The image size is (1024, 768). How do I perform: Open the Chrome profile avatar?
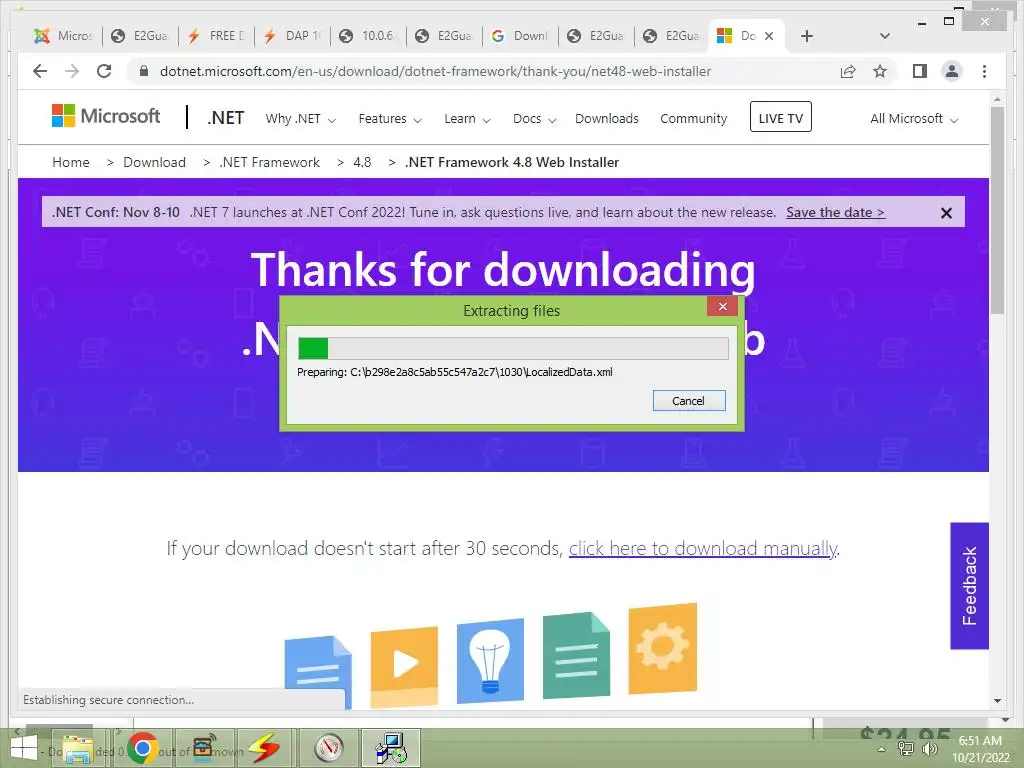pyautogui.click(x=952, y=71)
